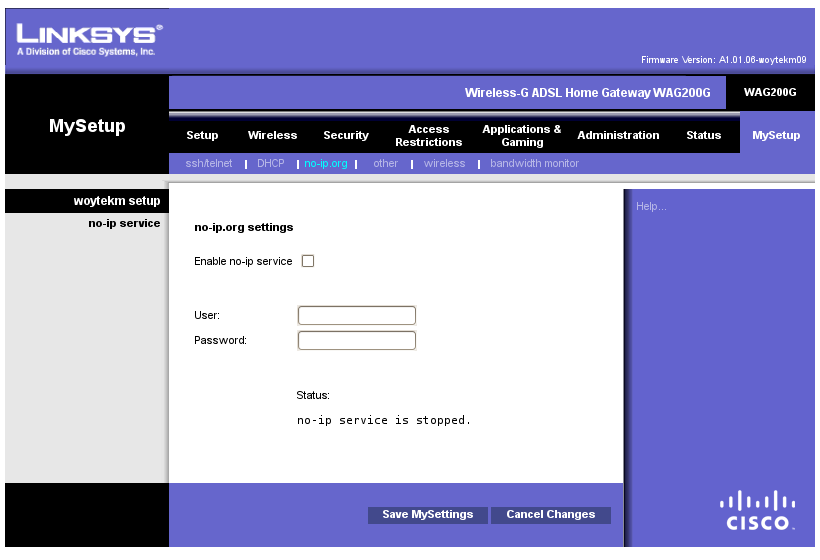Open the ssh/telnet sub-menu link

(x=209, y=163)
